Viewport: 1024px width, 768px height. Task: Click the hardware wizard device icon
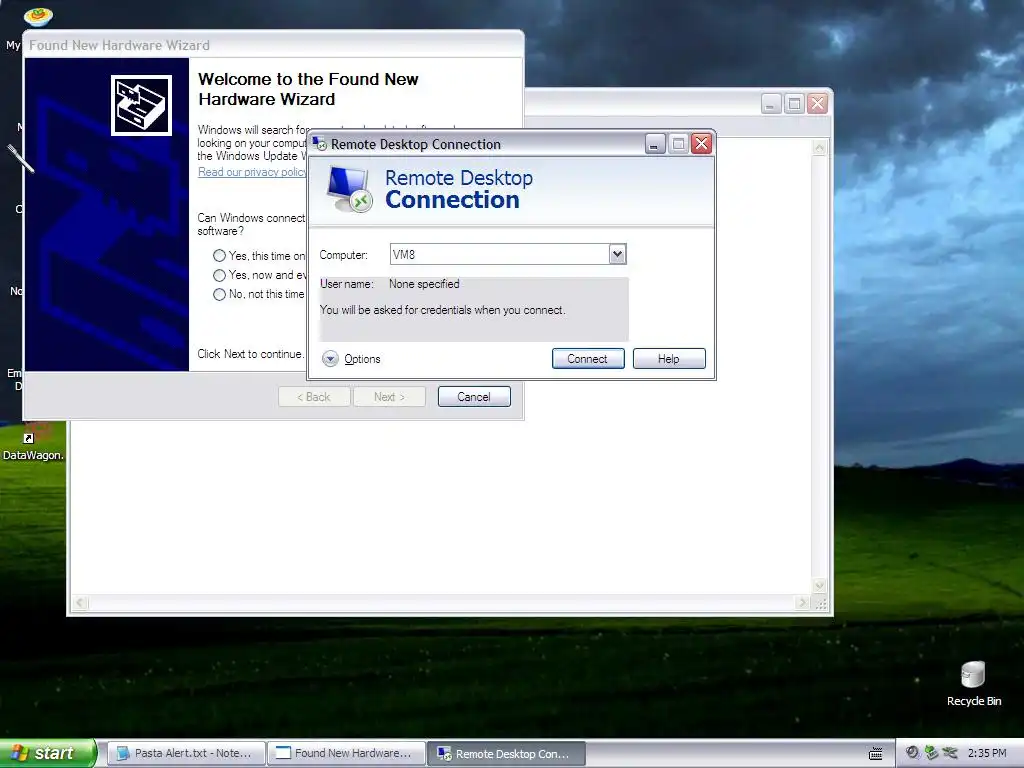click(141, 105)
